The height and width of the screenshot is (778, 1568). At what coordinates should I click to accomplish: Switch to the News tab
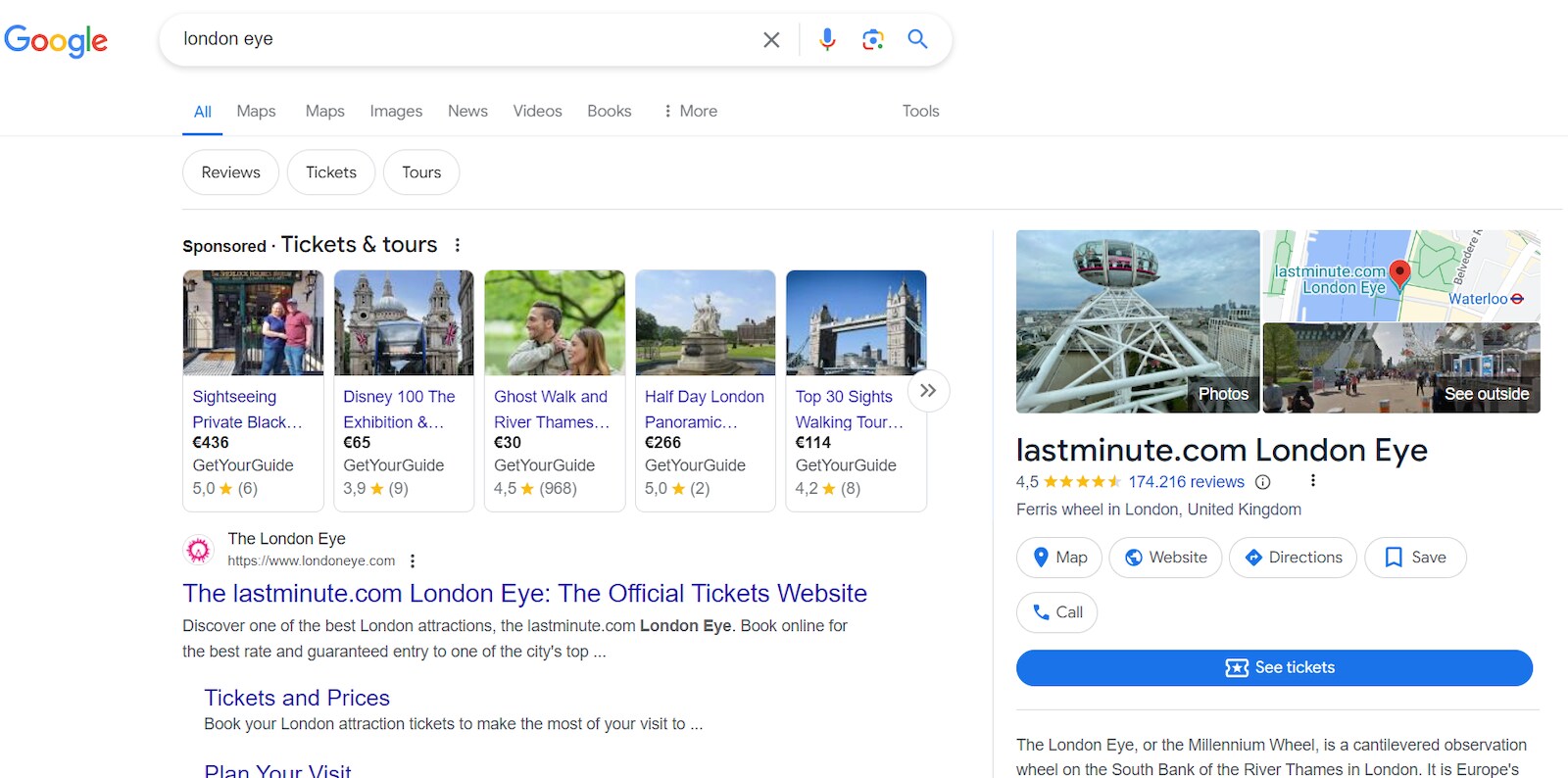click(x=467, y=112)
